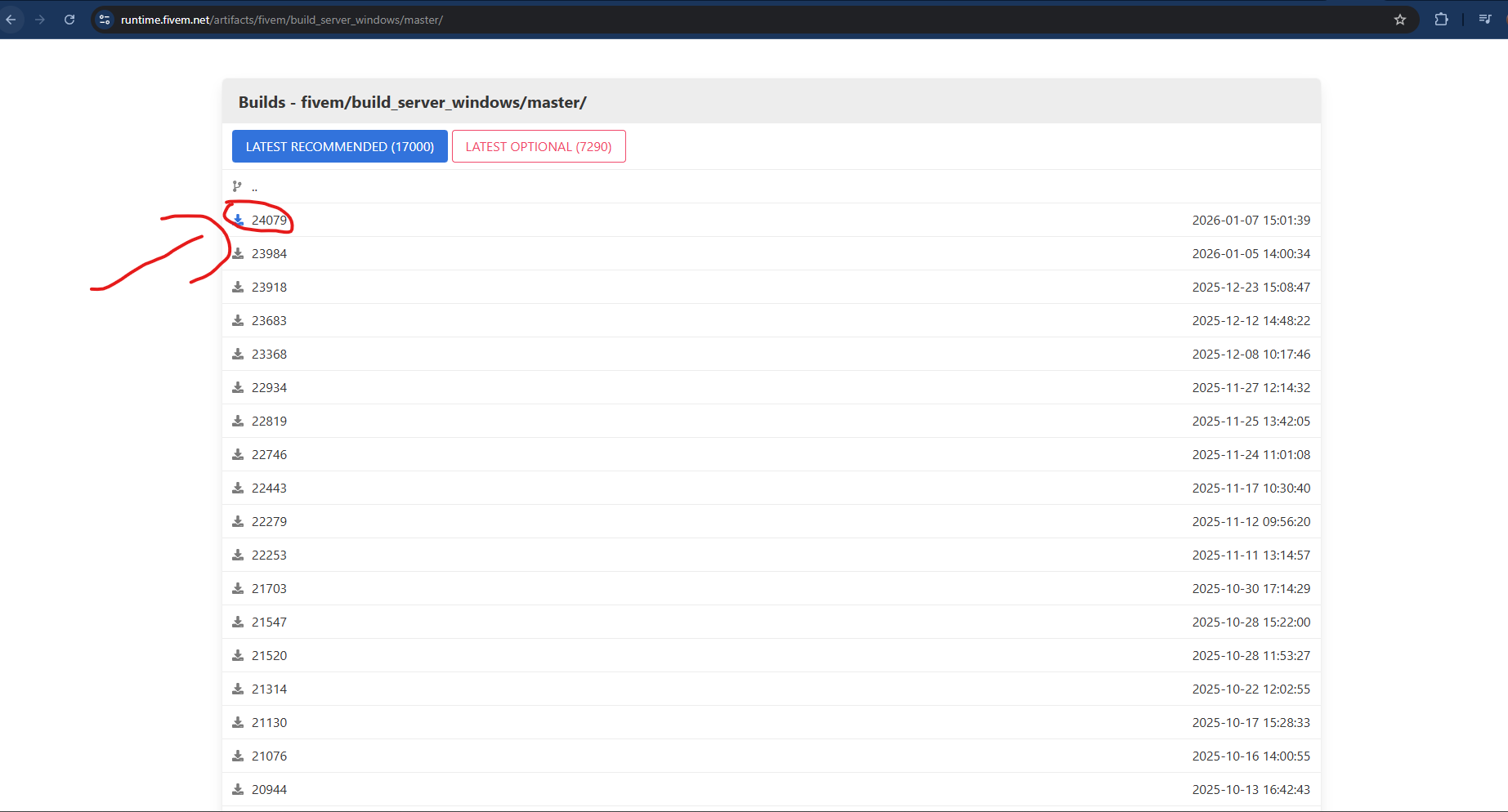Go back using browser back arrow
1508x812 pixels.
[x=11, y=20]
